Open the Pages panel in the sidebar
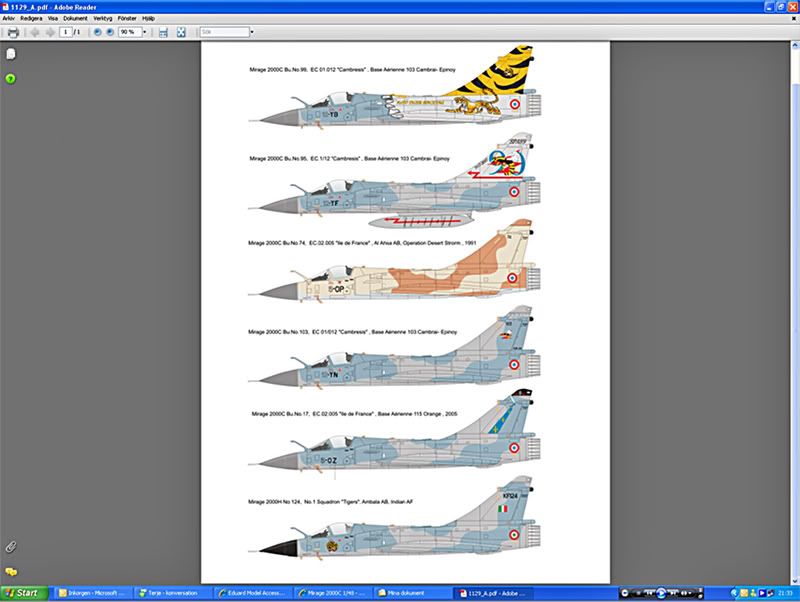Image resolution: width=800 pixels, height=602 pixels. click(11, 54)
